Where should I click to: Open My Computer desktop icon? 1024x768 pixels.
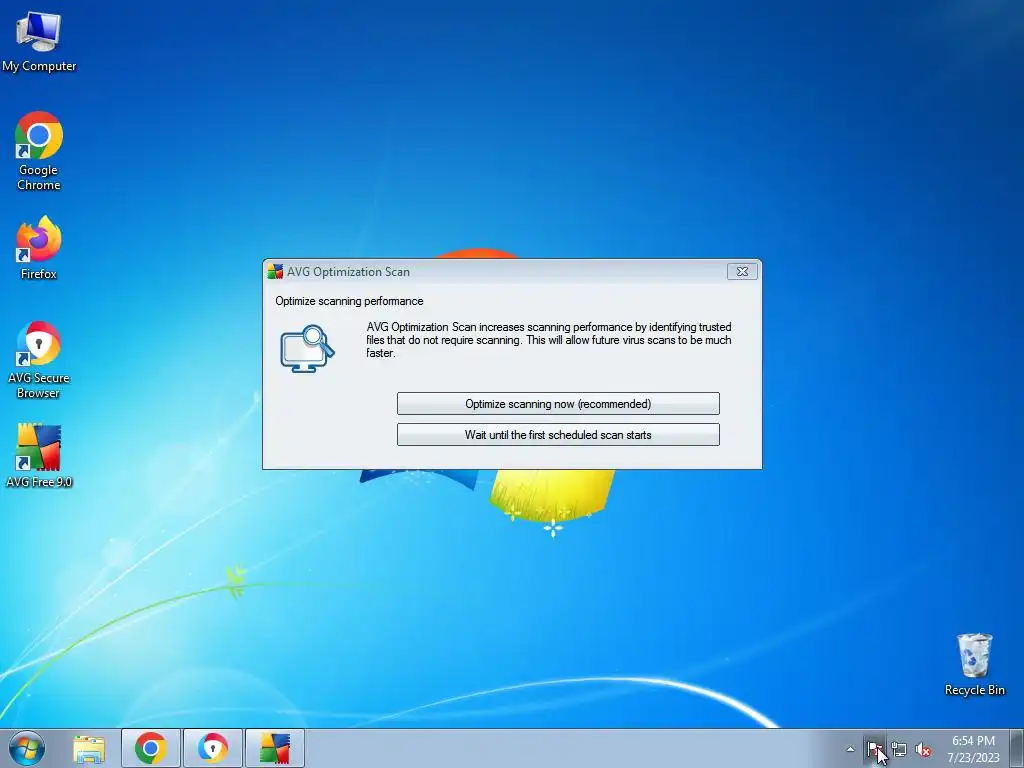tap(39, 41)
